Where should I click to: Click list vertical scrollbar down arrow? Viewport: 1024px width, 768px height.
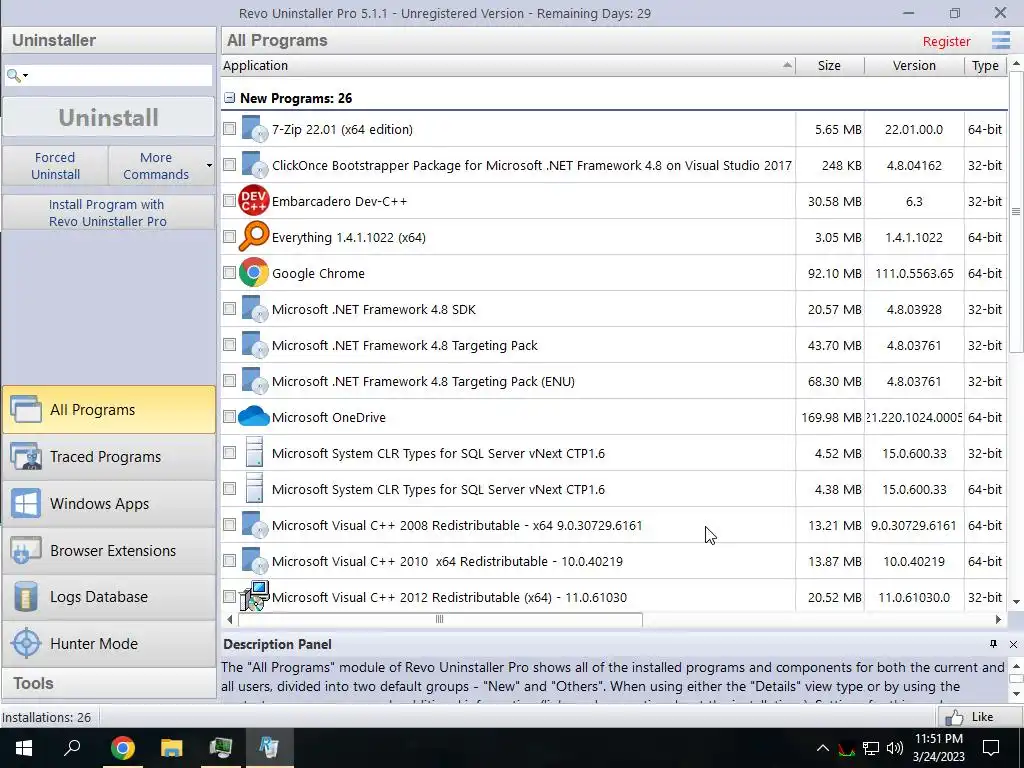[1016, 601]
